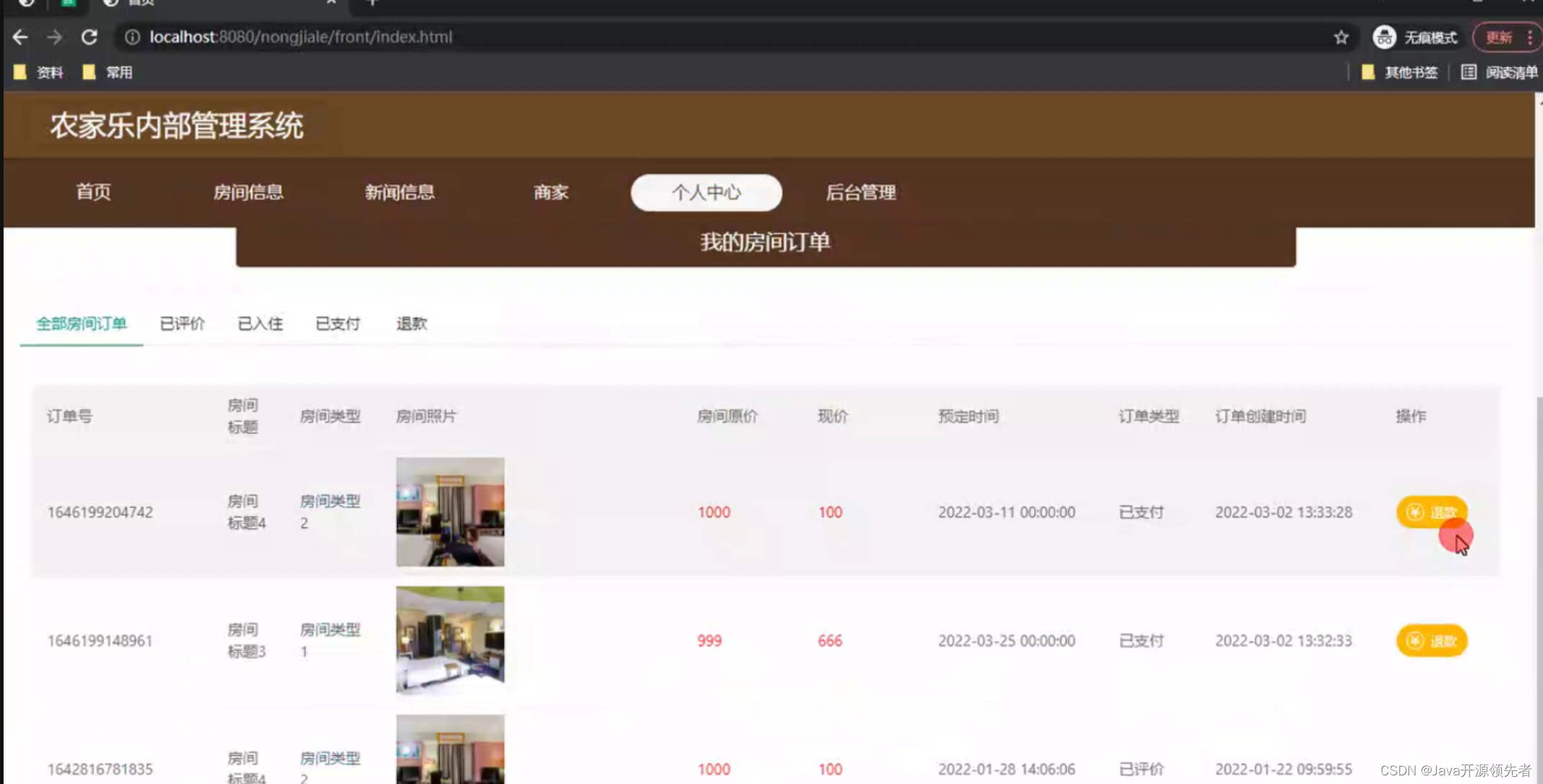This screenshot has width=1543, height=784.
Task: Click the 农家乐内部管理系统 site title
Action: click(x=177, y=126)
